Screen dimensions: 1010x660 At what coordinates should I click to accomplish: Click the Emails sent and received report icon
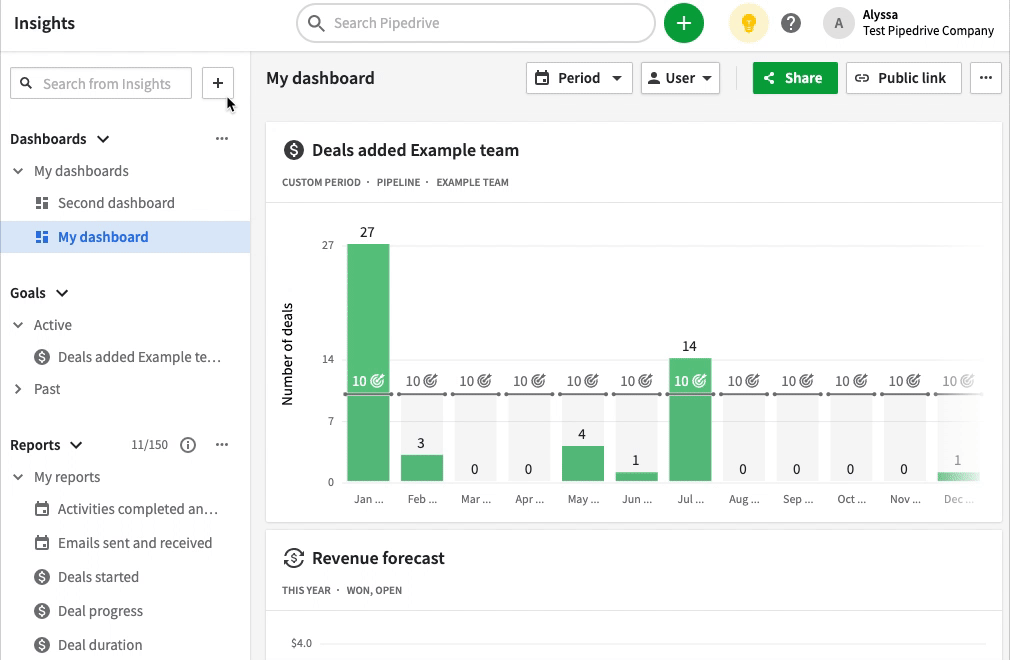click(41, 542)
